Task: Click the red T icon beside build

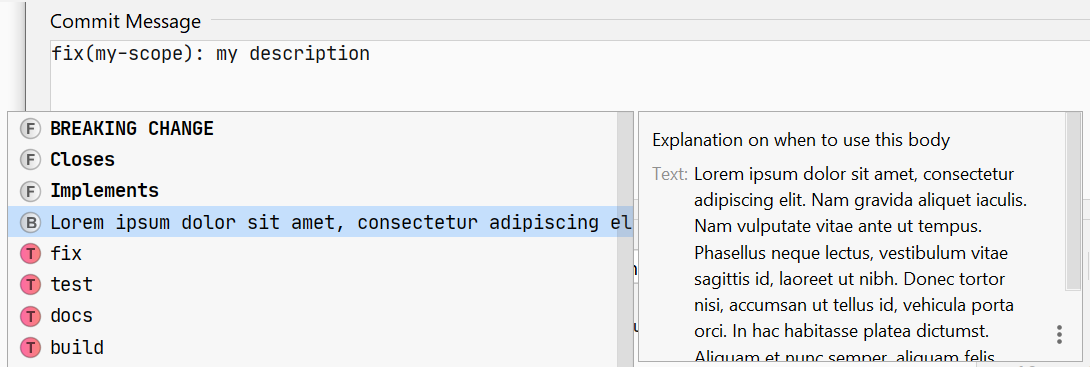Action: tap(30, 348)
